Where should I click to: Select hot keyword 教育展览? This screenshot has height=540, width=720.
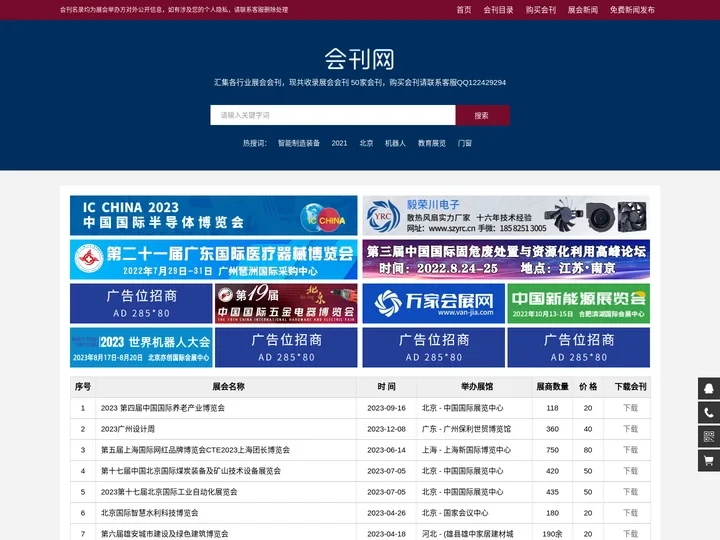click(432, 143)
